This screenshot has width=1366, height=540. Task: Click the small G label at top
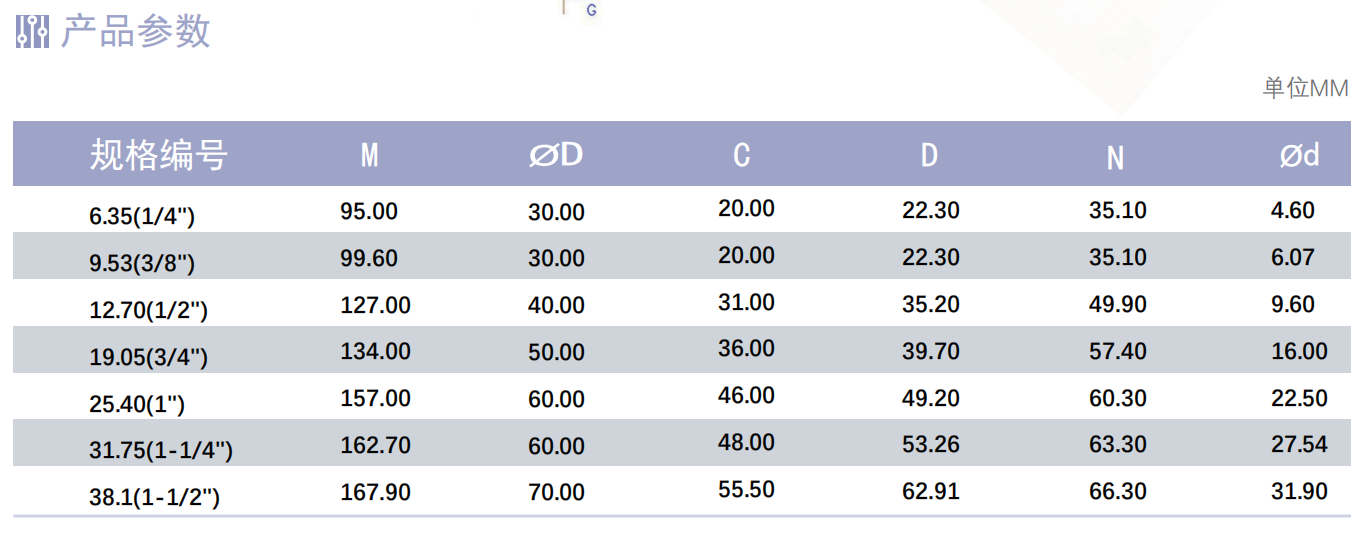(591, 10)
